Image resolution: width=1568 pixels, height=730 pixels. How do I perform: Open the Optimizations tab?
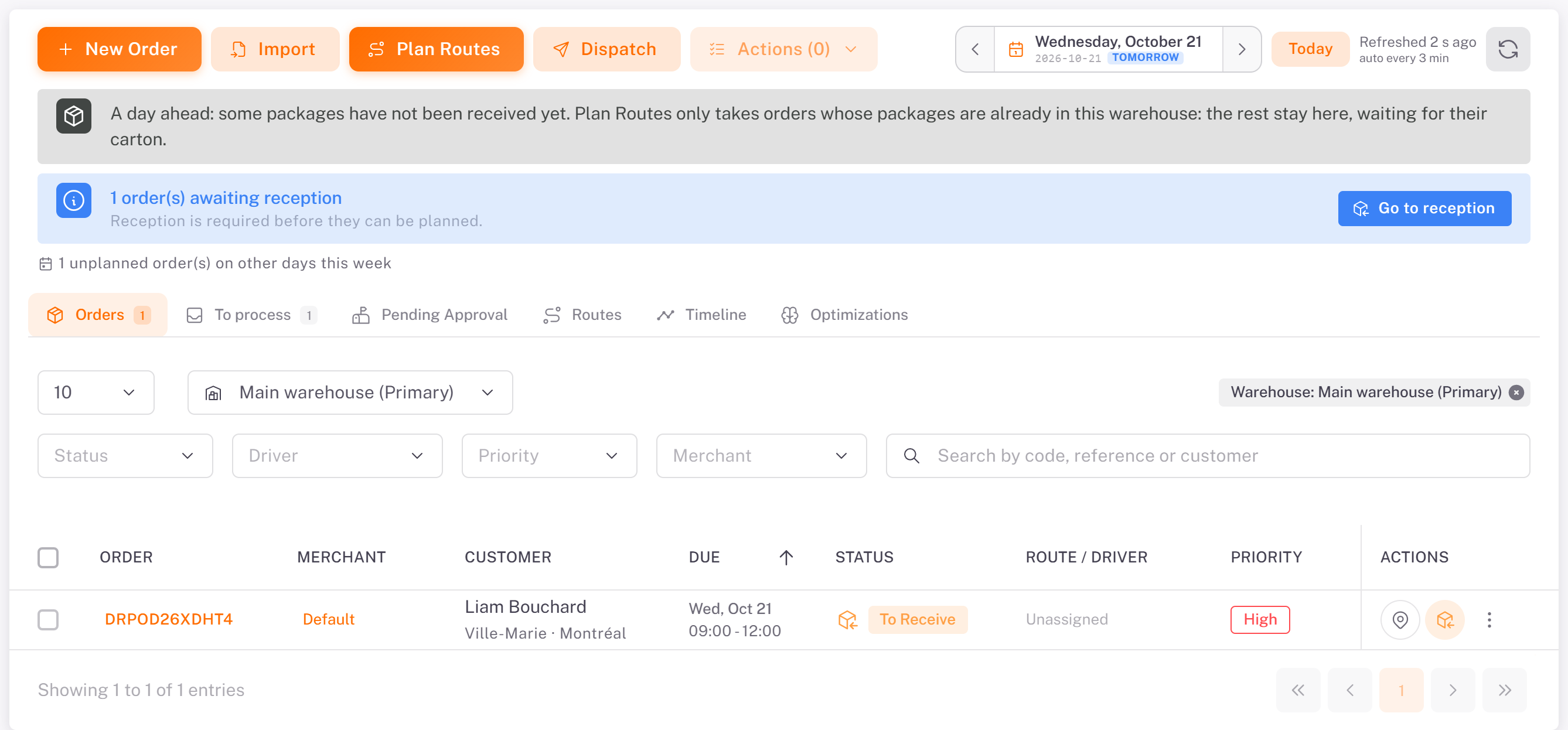click(x=844, y=314)
